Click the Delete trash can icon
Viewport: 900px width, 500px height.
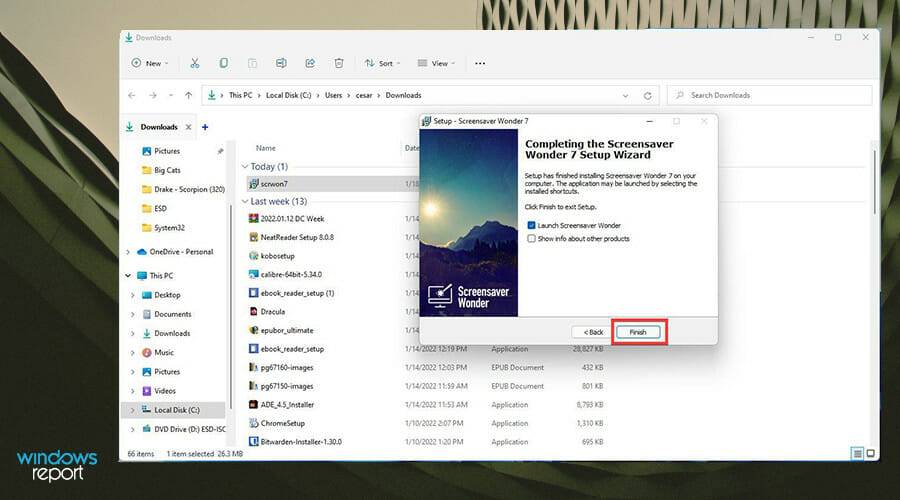(339, 63)
